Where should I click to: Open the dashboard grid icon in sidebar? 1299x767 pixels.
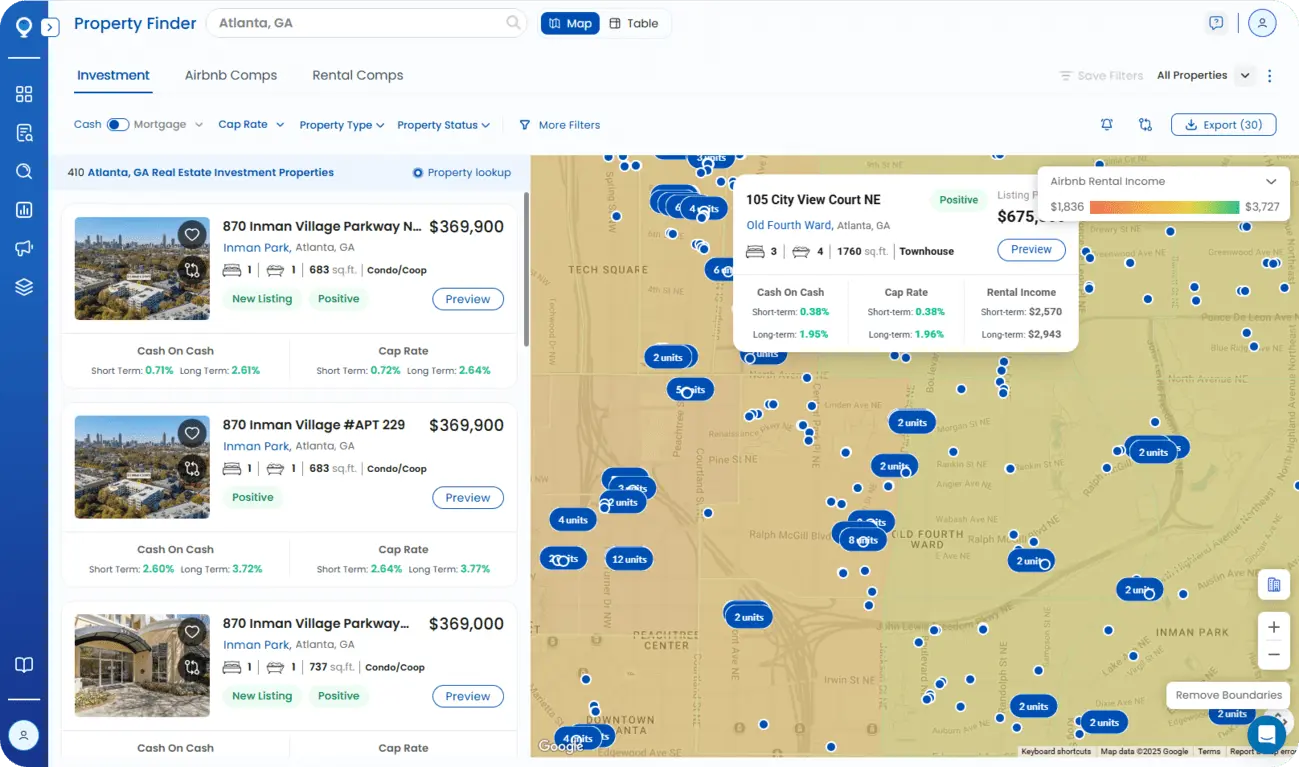[x=24, y=94]
